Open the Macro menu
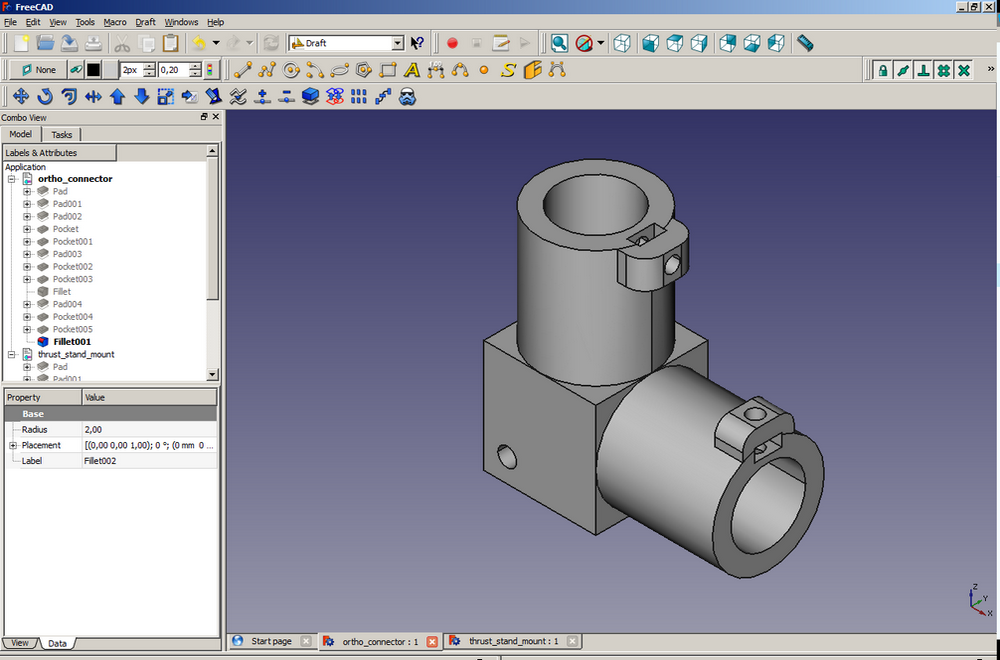Viewport: 1000px width, 660px height. [x=115, y=22]
